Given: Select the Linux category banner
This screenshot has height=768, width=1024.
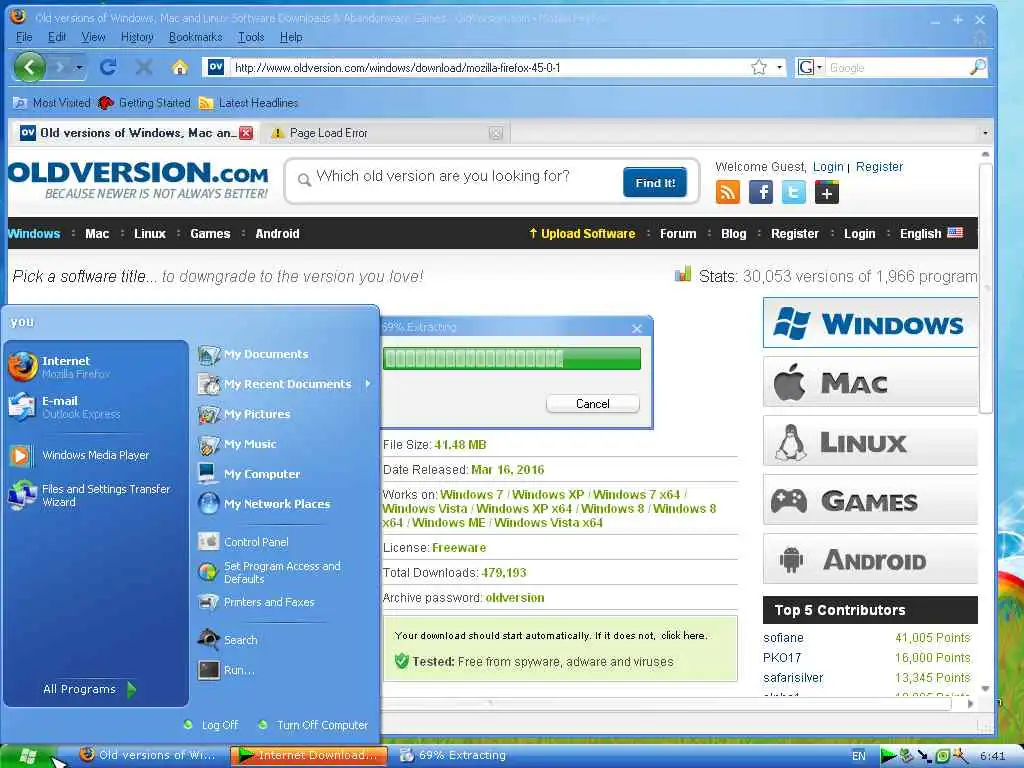Looking at the screenshot, I should tap(870, 442).
